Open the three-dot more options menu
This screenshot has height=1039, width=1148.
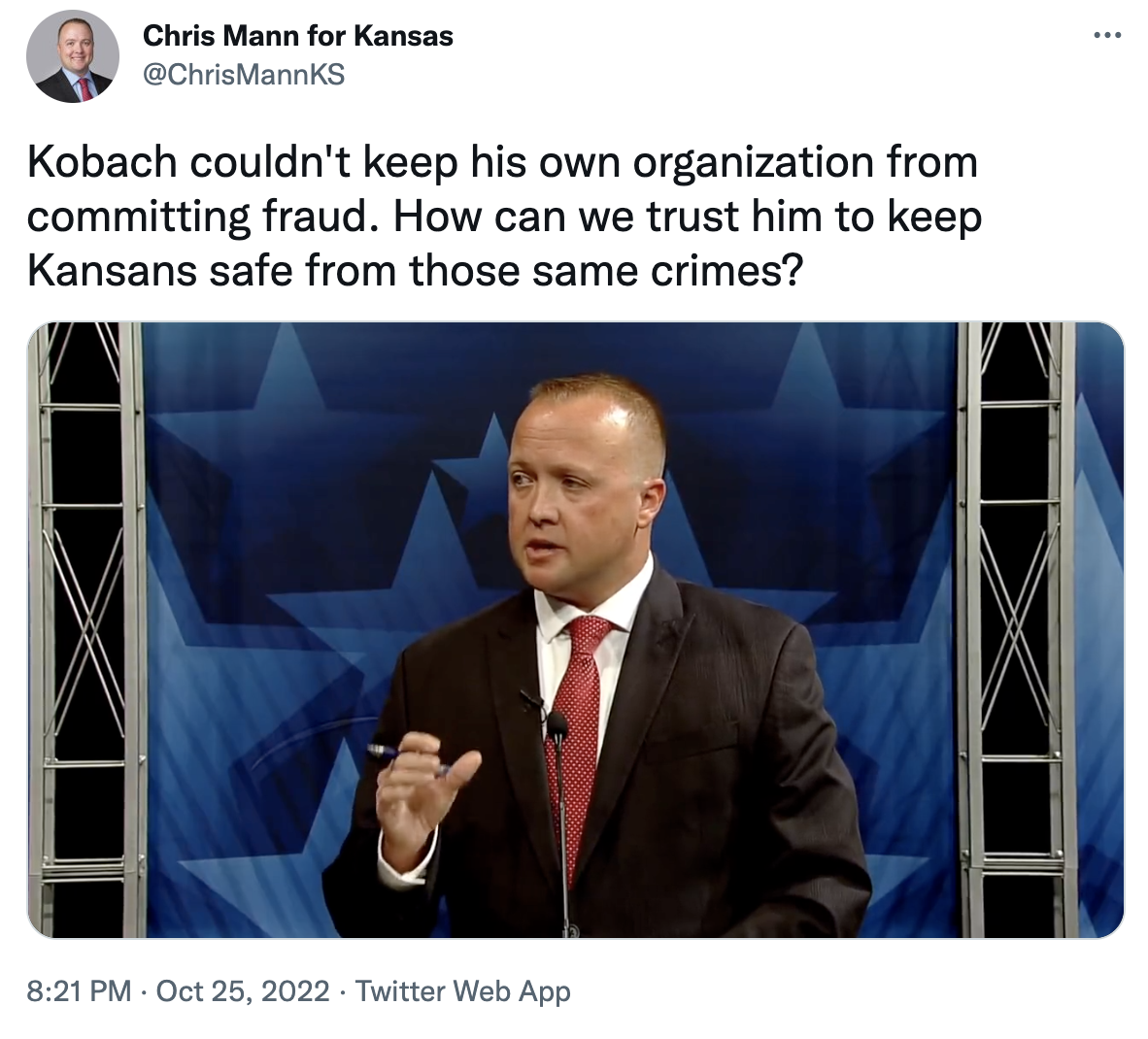point(1107,34)
